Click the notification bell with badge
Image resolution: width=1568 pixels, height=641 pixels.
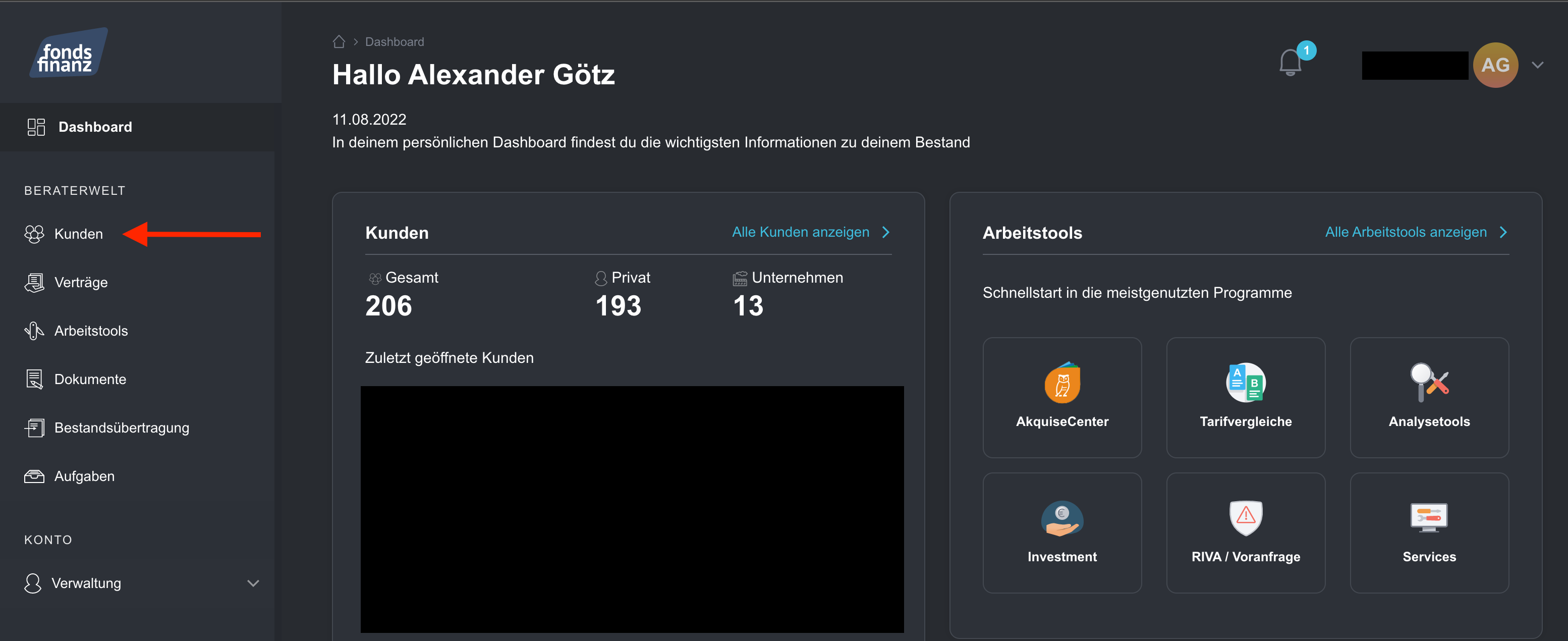(1290, 63)
